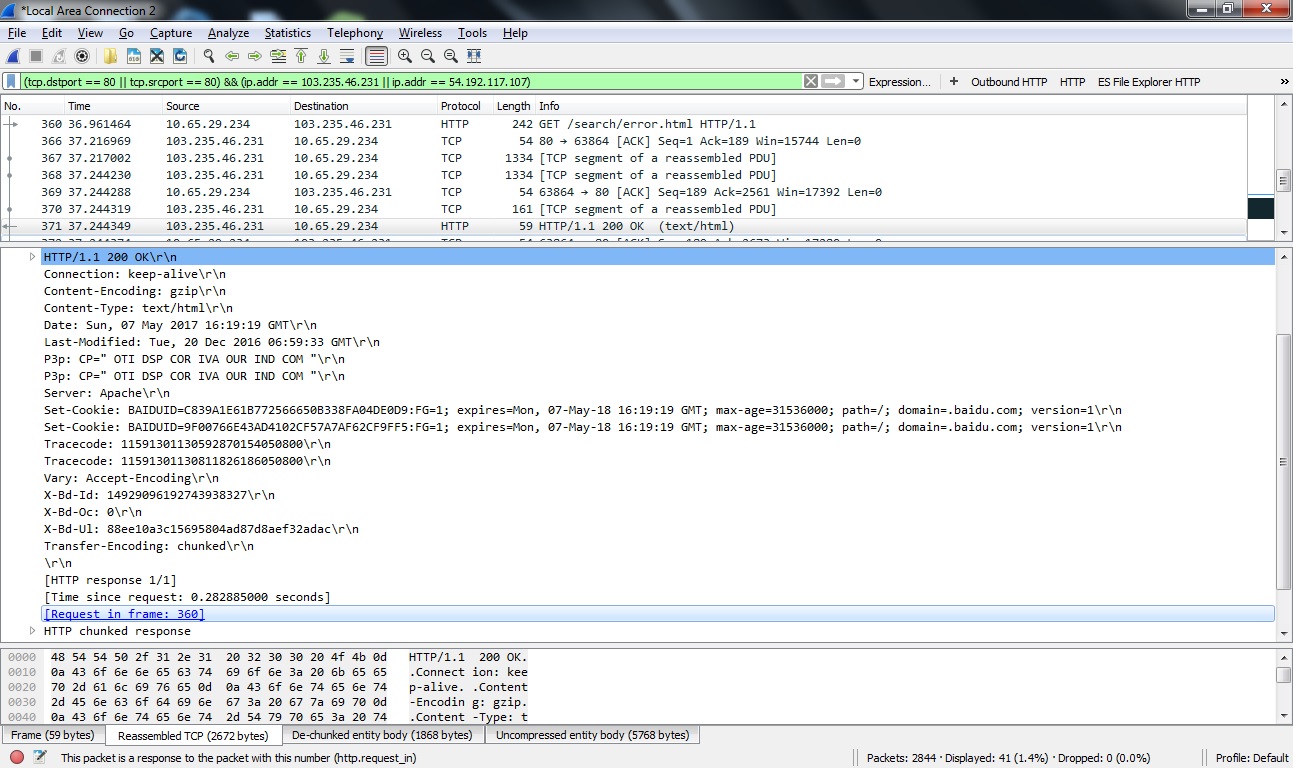Click the Find Packet magnifier icon

click(209, 56)
